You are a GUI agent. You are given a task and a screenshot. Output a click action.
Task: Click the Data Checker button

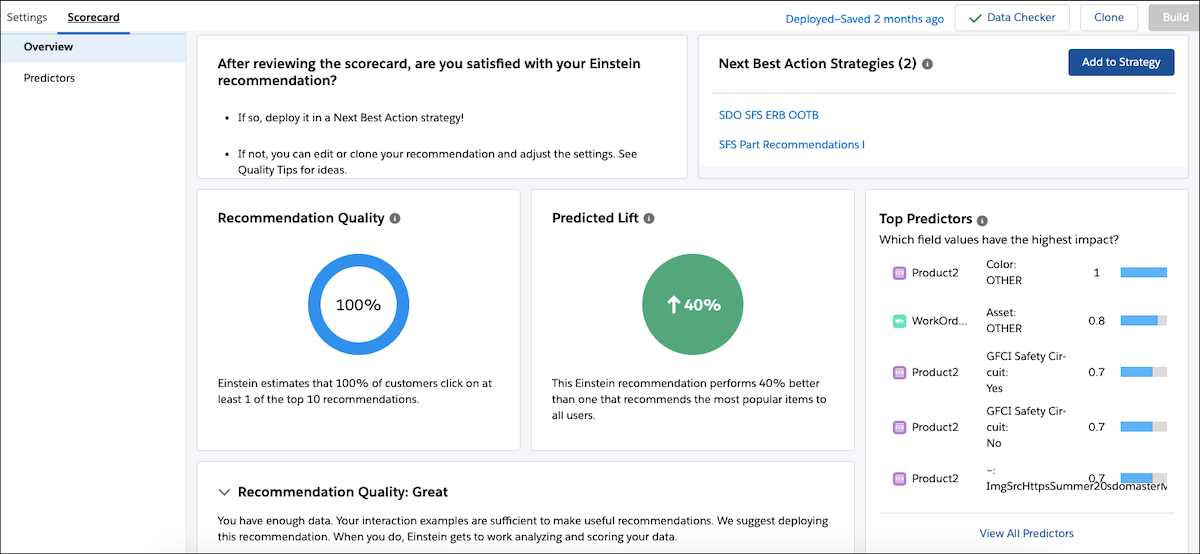[1012, 18]
